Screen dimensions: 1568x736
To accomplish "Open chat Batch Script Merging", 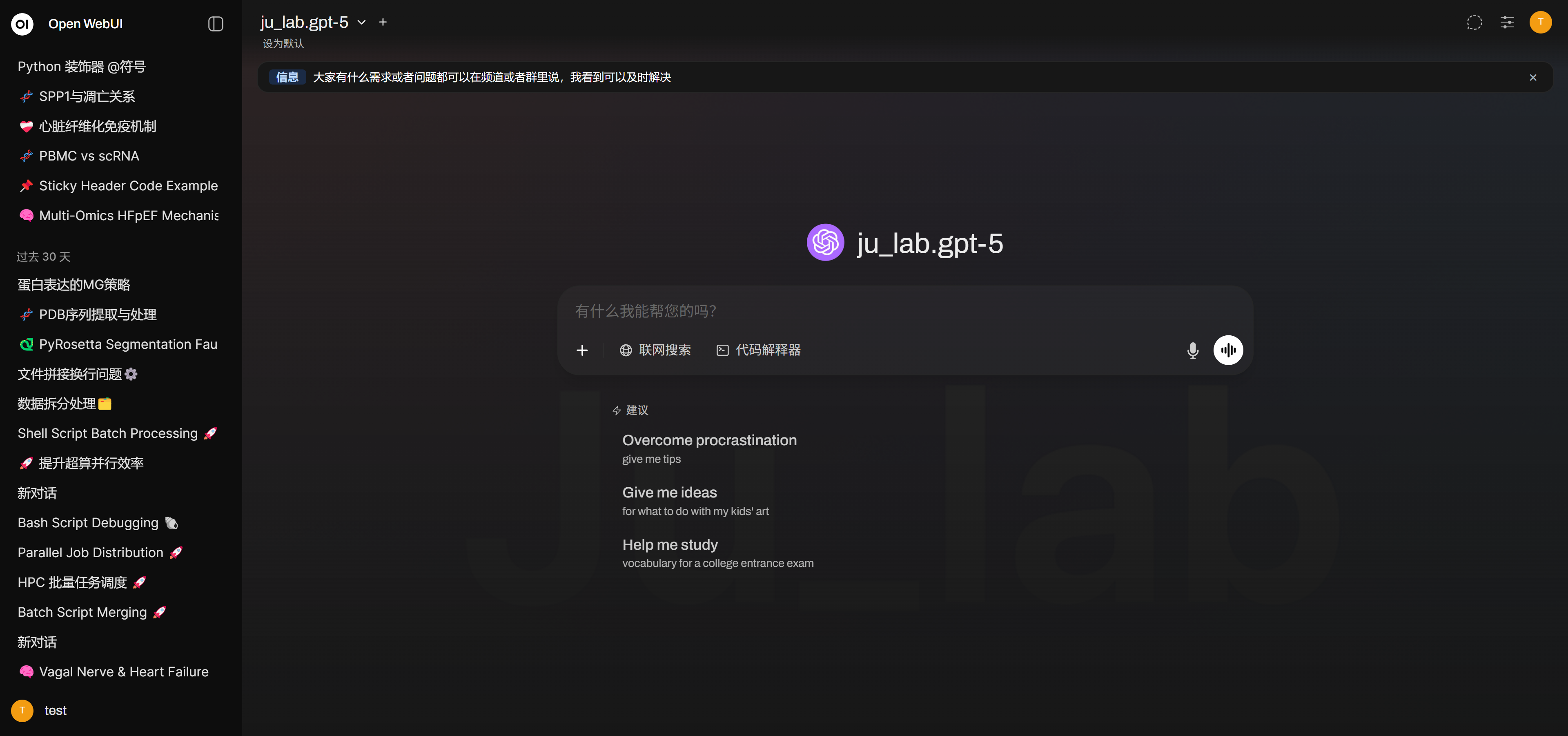I will click(119, 612).
